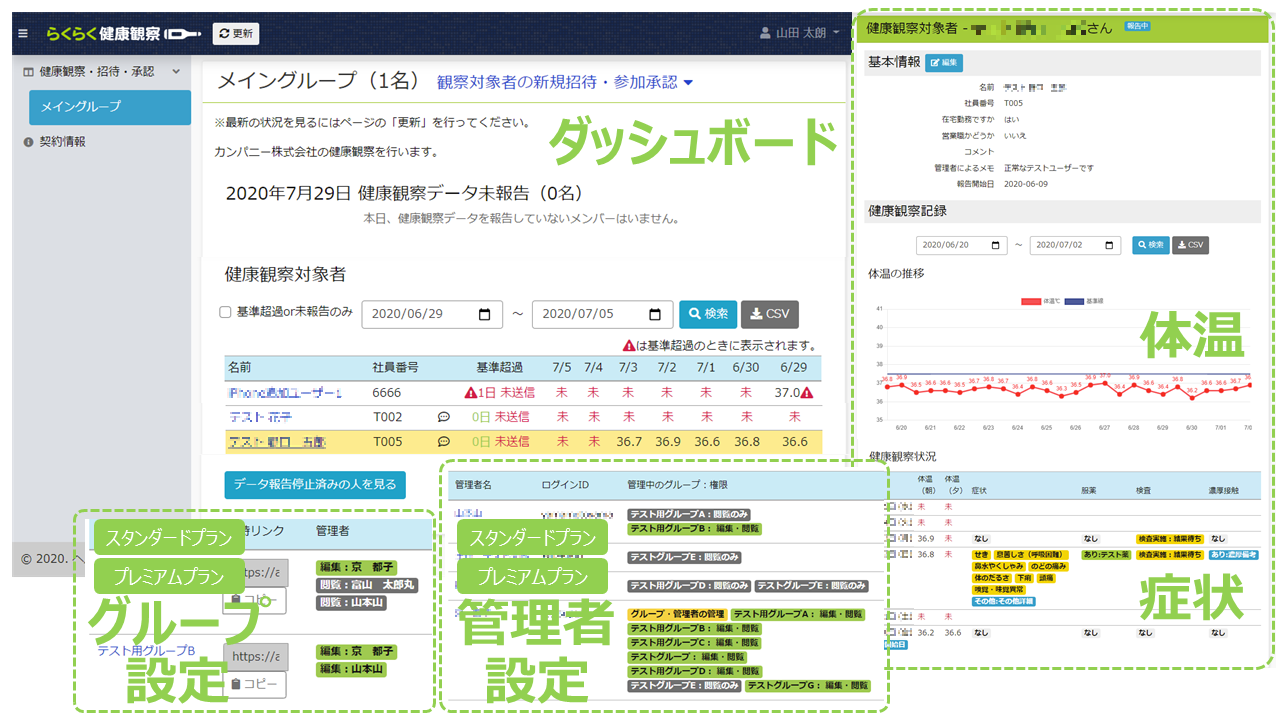Screen dimensions: 1280x720
Task: Click the 更新 refresh button
Action: coord(236,33)
